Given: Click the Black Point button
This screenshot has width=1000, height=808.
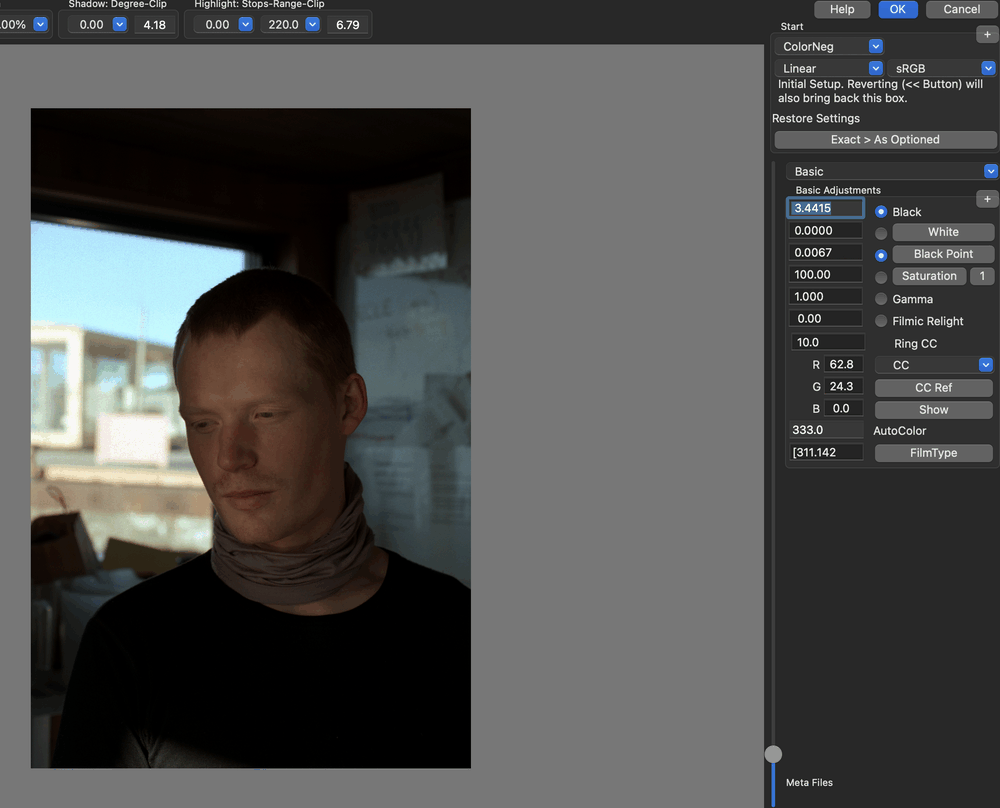Looking at the screenshot, I should (943, 254).
